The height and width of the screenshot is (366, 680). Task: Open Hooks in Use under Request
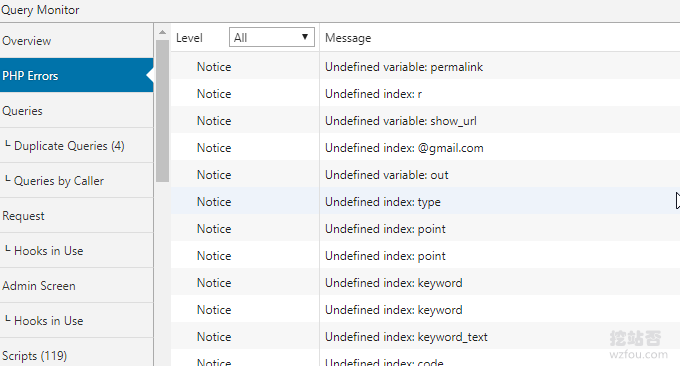point(76,251)
